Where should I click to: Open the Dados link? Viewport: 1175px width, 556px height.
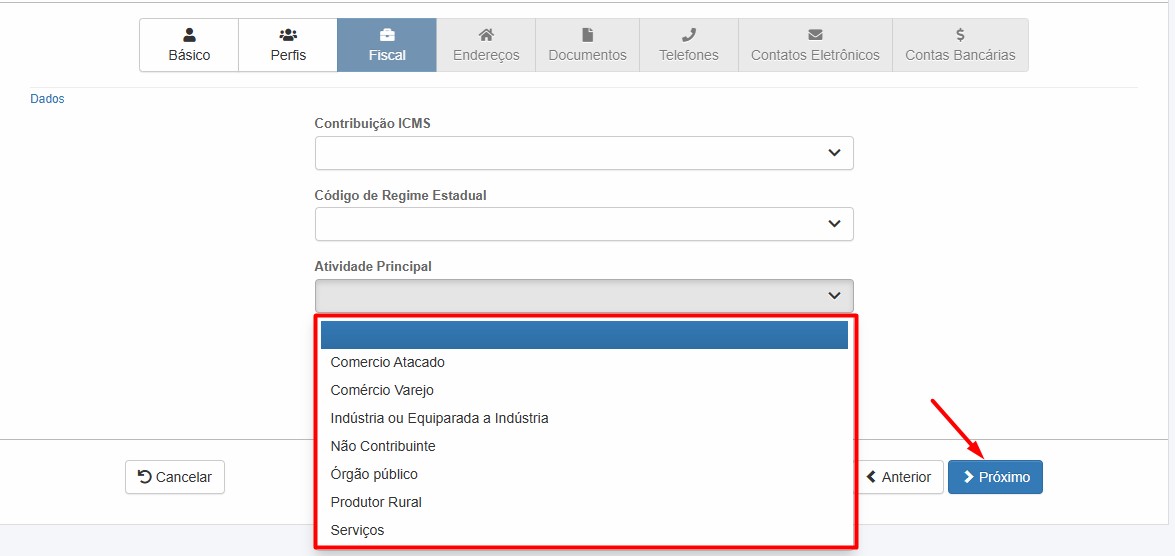pos(47,99)
